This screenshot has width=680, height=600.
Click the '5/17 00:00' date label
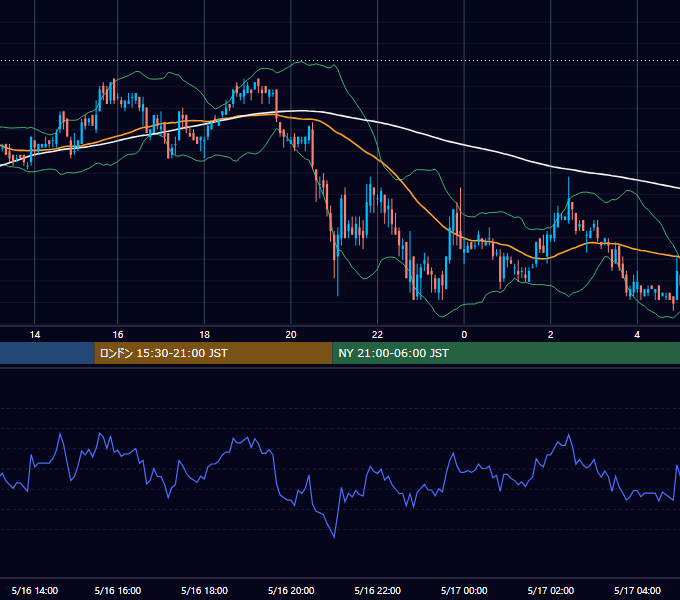pos(464,590)
